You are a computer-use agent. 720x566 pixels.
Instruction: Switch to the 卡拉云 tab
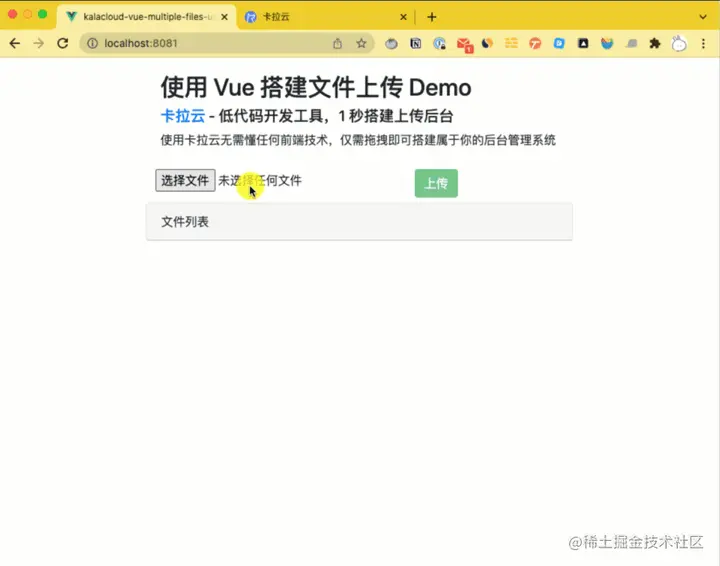324,17
